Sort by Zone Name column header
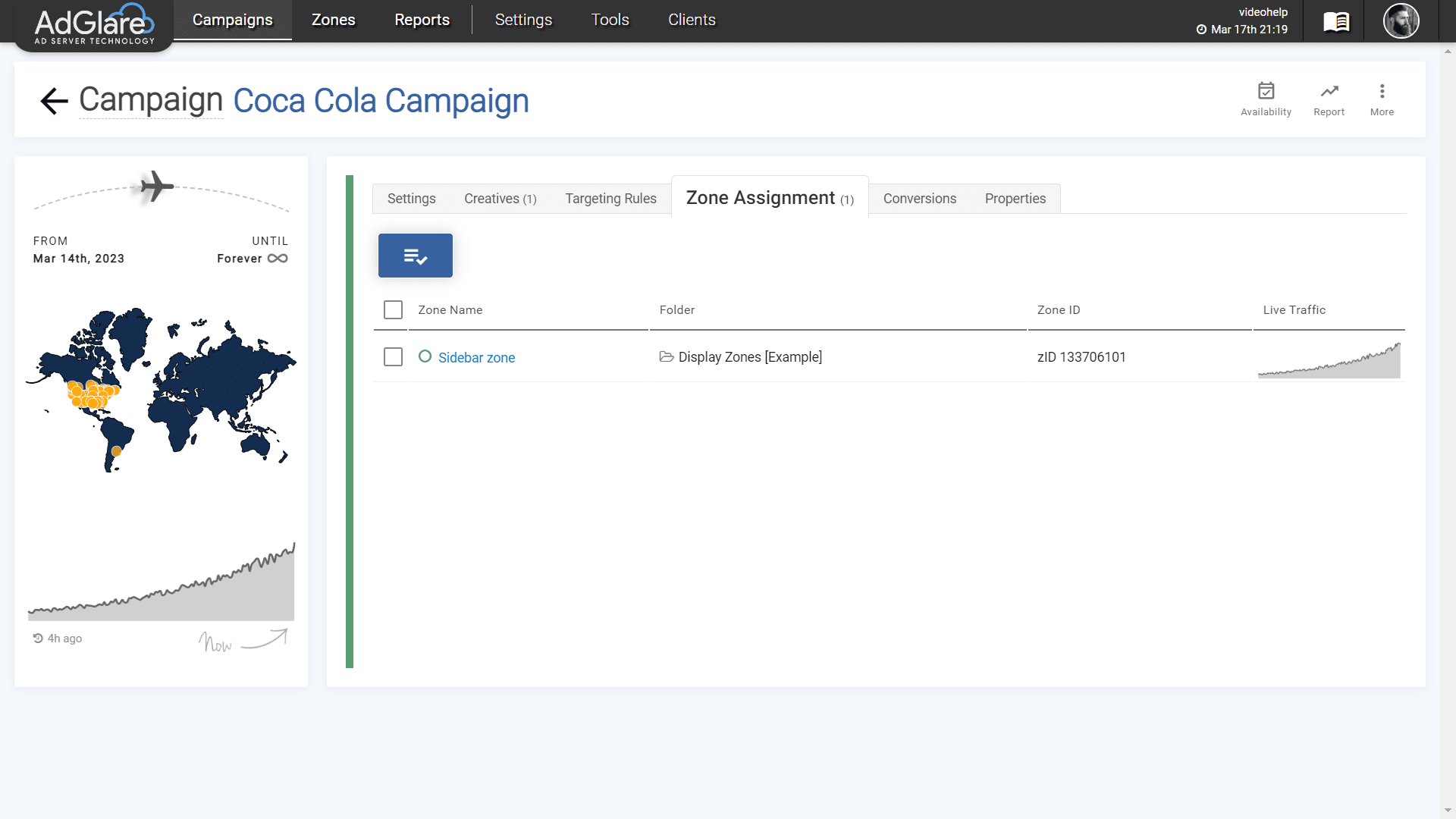This screenshot has width=1456, height=819. [450, 310]
